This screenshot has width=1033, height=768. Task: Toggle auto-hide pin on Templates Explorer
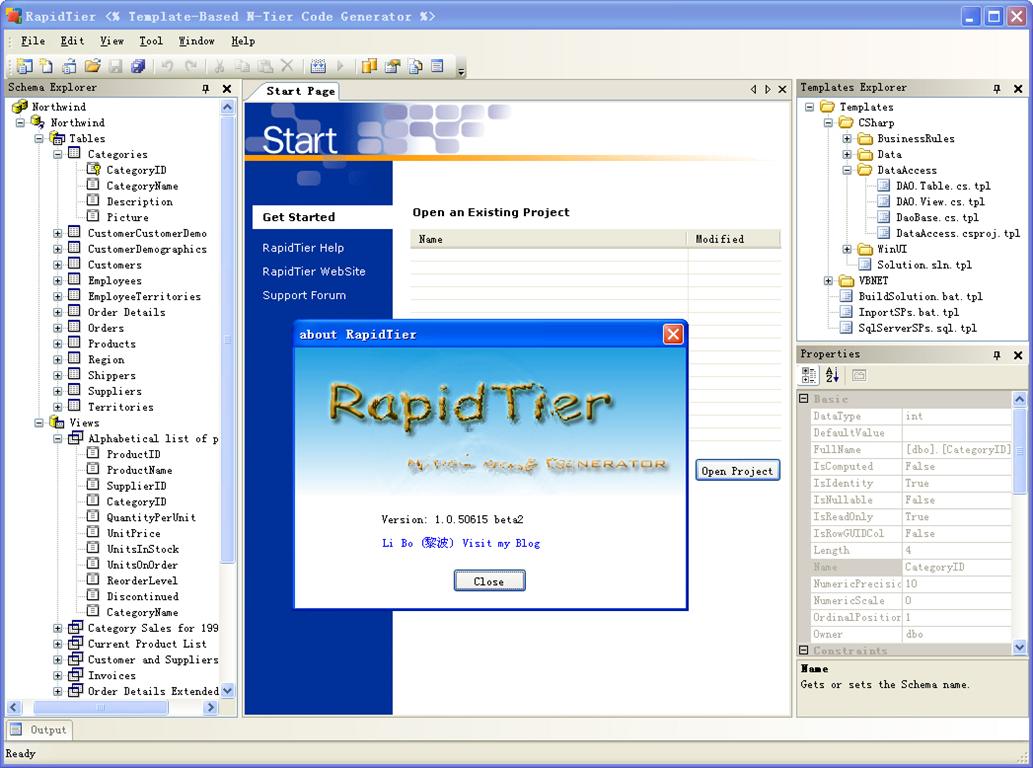997,88
